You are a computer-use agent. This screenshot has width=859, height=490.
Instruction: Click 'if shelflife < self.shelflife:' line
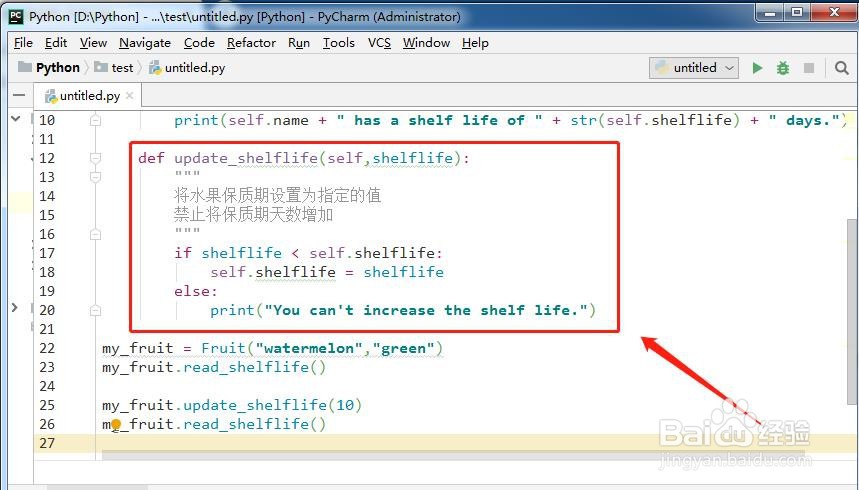pos(308,253)
